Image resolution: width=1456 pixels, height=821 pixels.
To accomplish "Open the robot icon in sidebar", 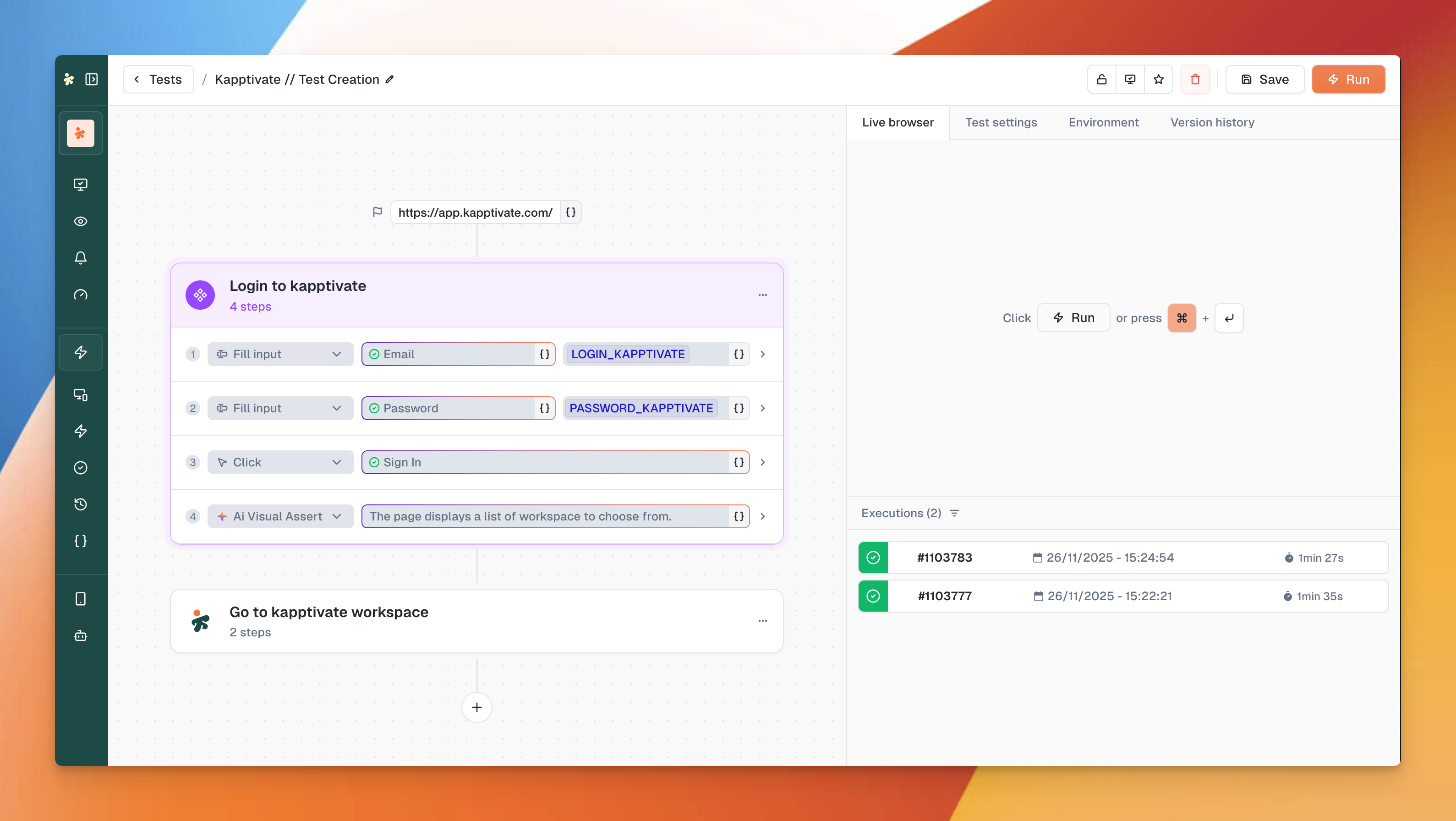I will (80, 635).
